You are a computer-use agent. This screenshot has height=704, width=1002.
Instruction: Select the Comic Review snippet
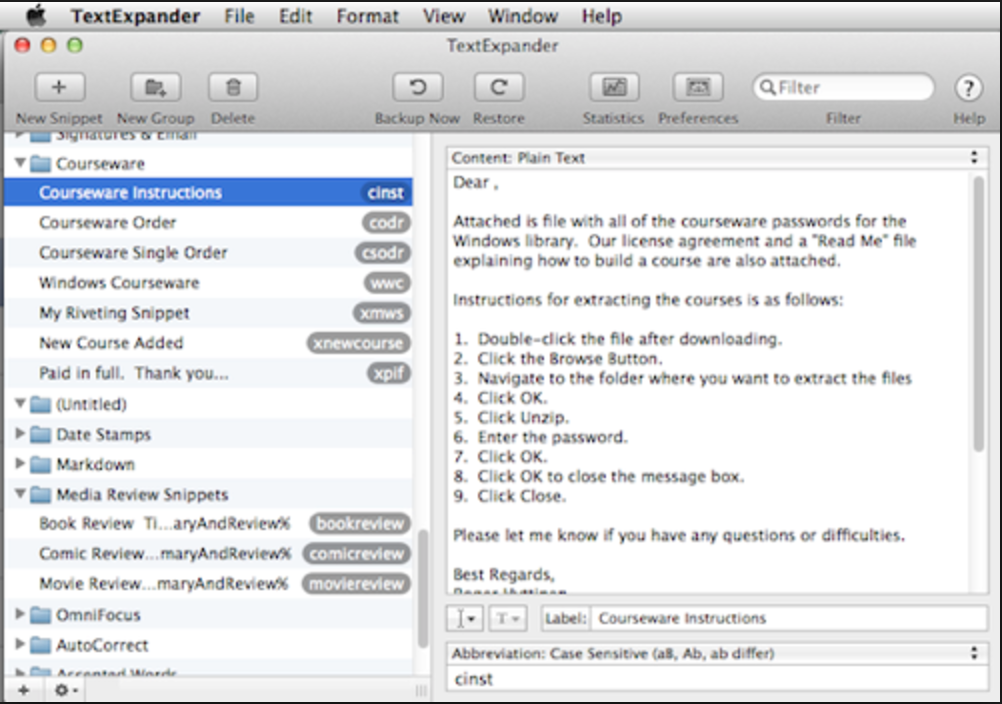coord(208,553)
